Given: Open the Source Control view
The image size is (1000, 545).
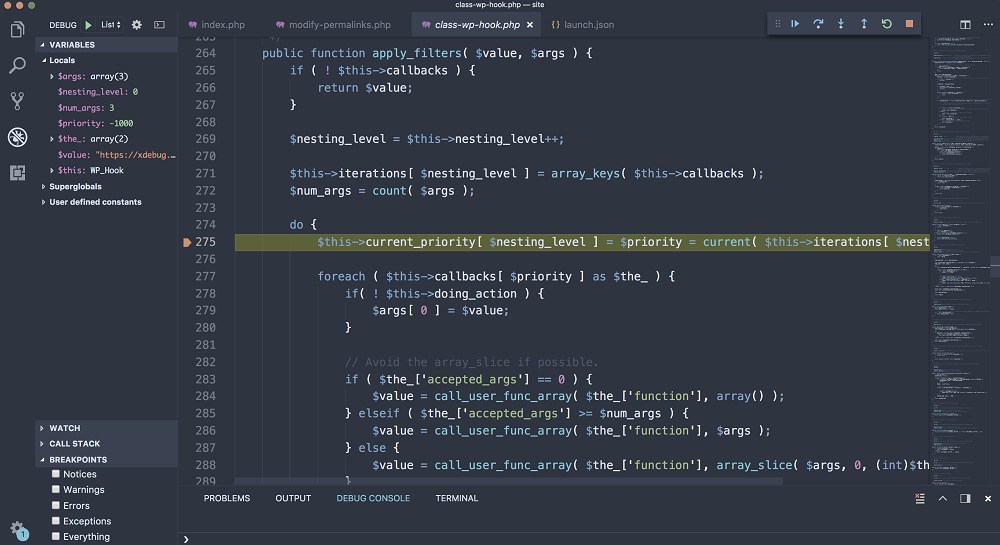Looking at the screenshot, I should point(17,100).
